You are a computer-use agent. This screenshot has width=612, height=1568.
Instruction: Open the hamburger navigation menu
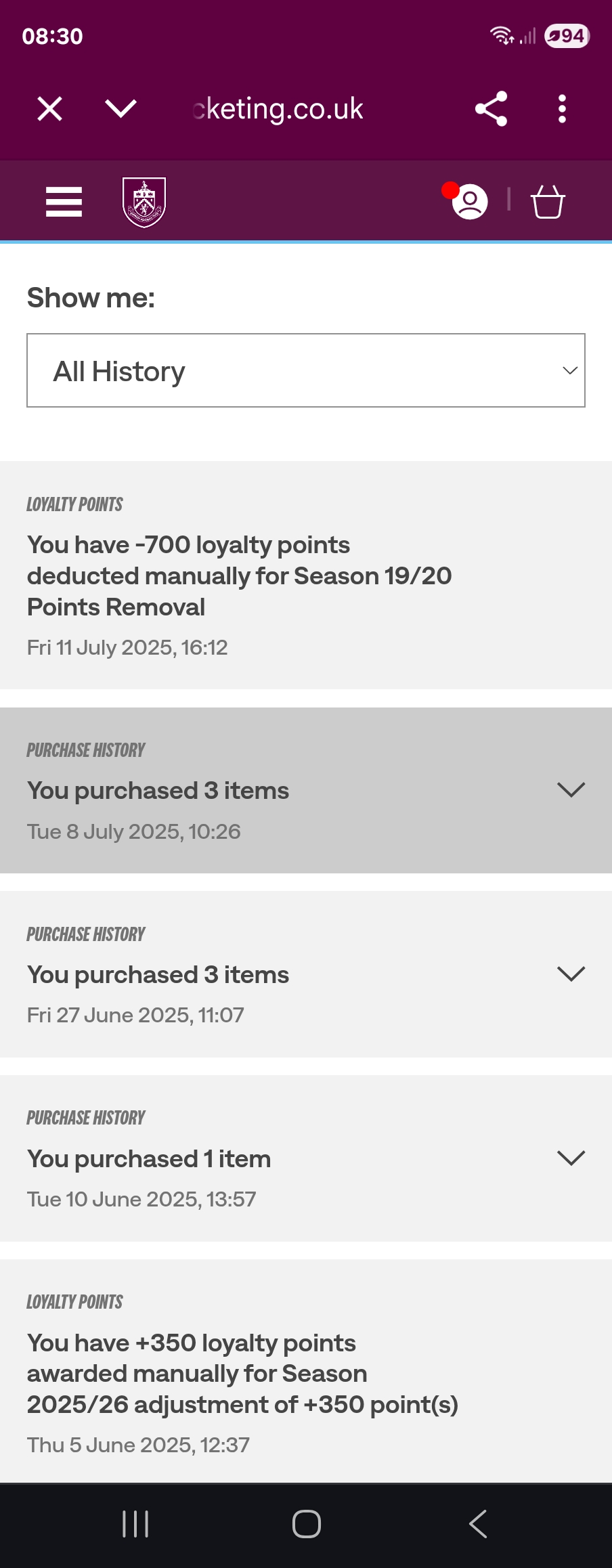[x=64, y=202]
